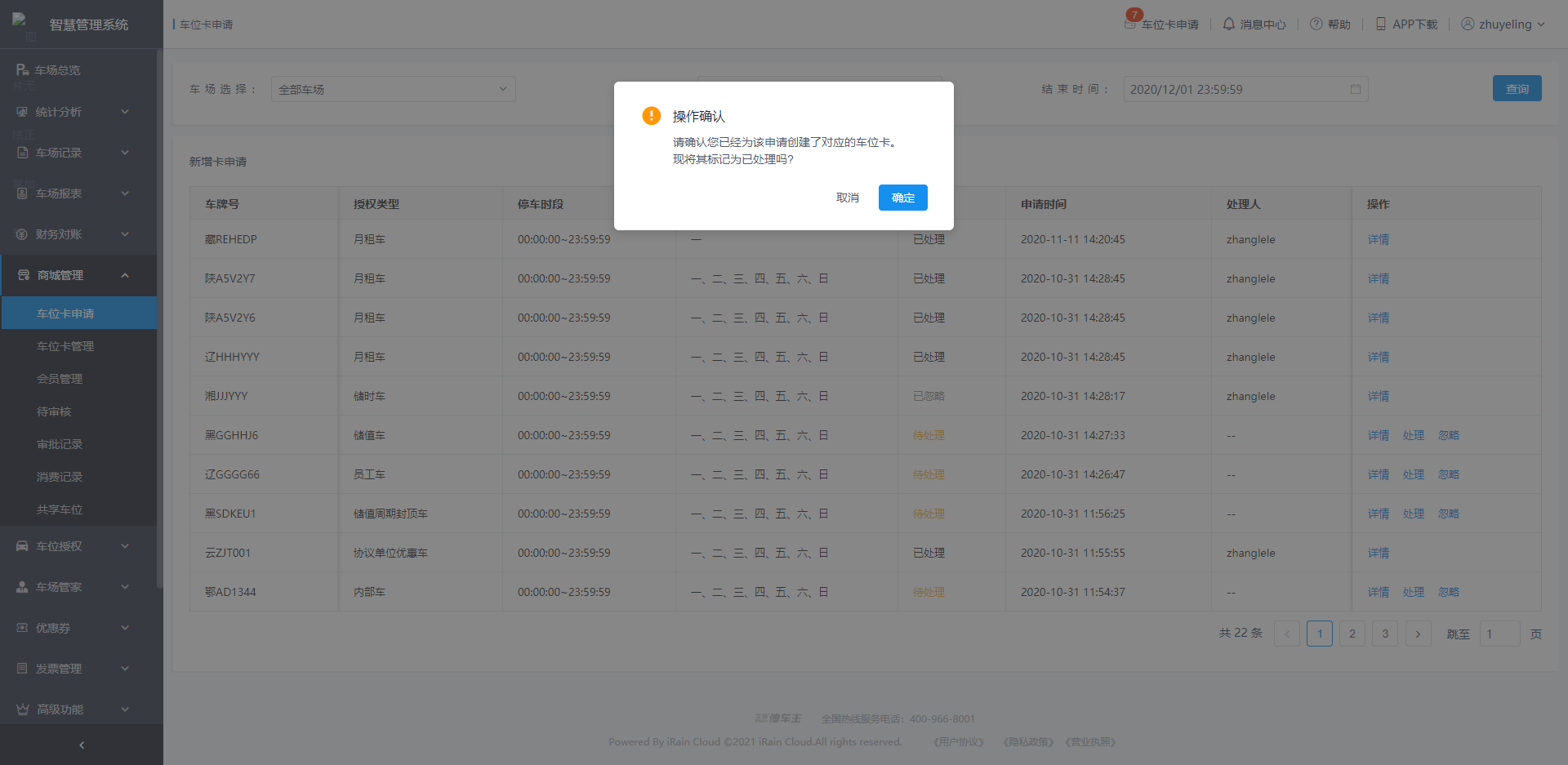Open the 《营业执照》 footer link
This screenshot has height=765, width=1568.
[1091, 742]
